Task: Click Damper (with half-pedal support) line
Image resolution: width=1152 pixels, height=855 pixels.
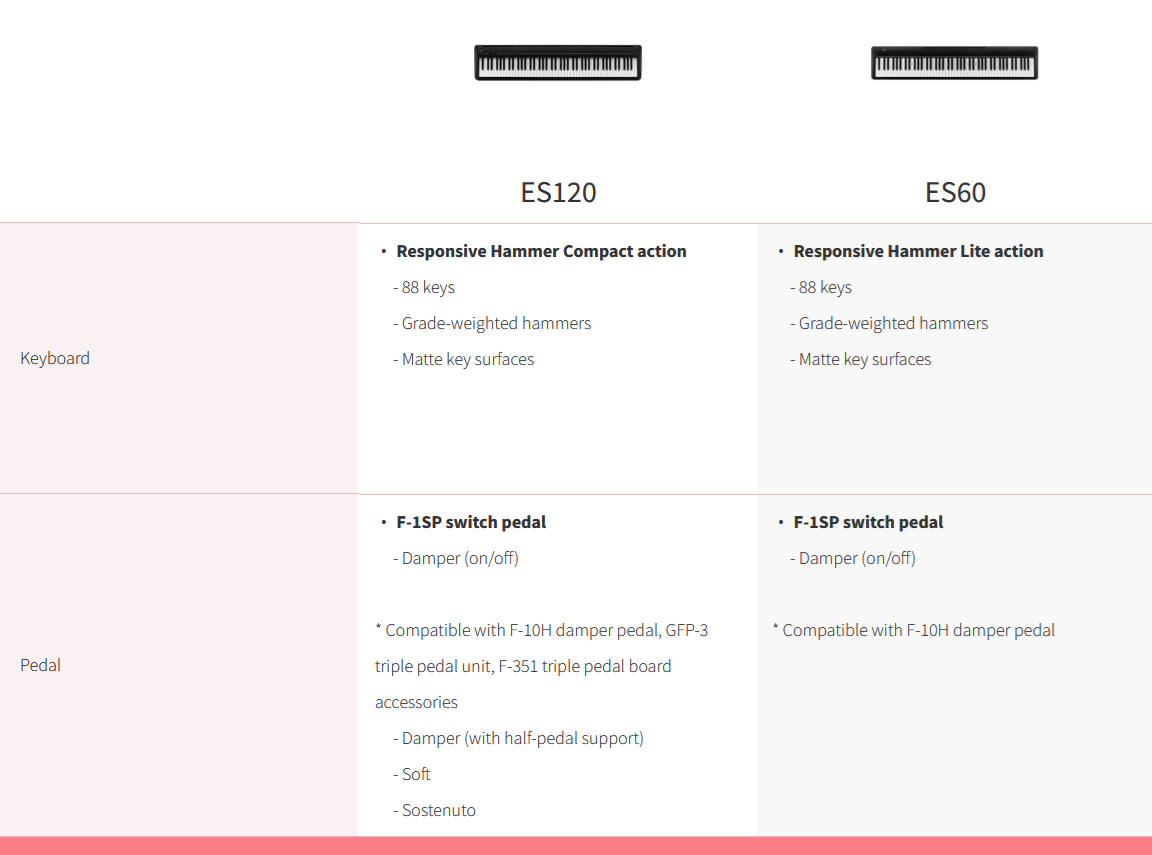Action: pos(518,738)
